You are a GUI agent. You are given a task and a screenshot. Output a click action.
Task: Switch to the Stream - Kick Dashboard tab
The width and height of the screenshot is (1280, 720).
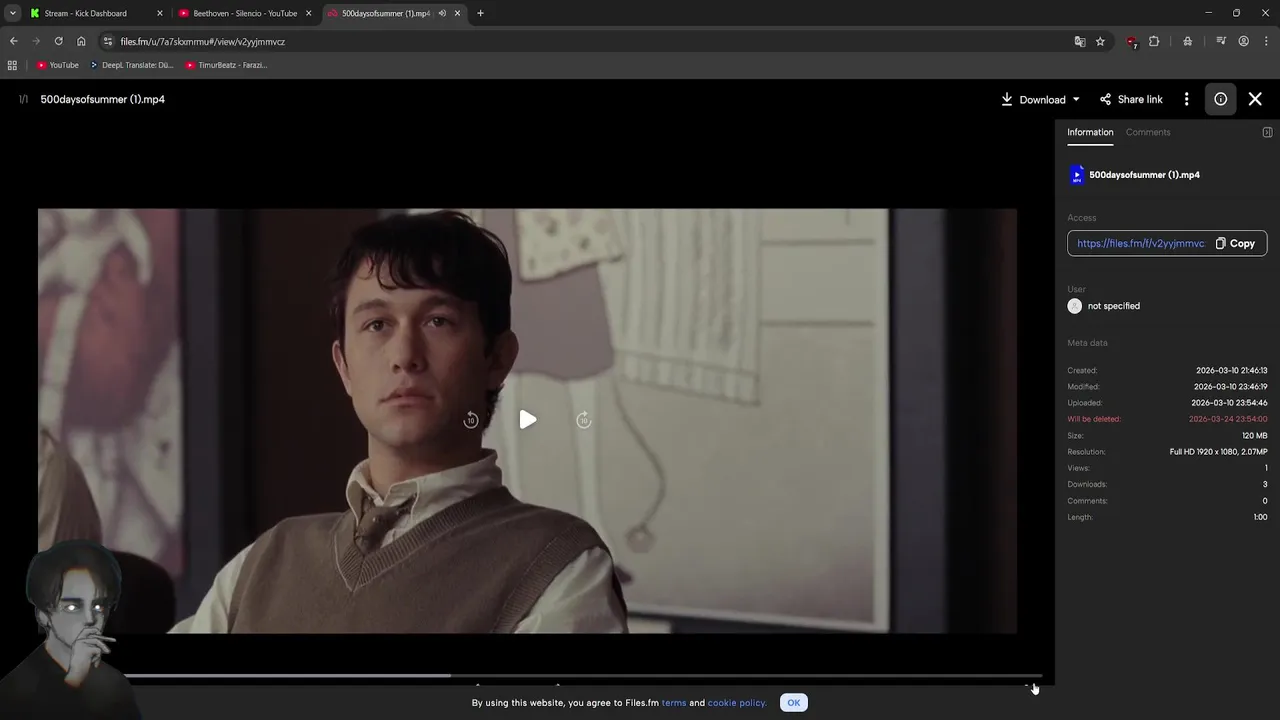click(x=94, y=13)
